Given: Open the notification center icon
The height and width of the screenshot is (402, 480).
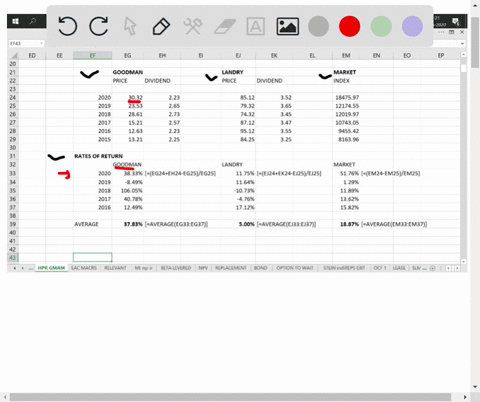Looking at the screenshot, I should [x=456, y=21].
